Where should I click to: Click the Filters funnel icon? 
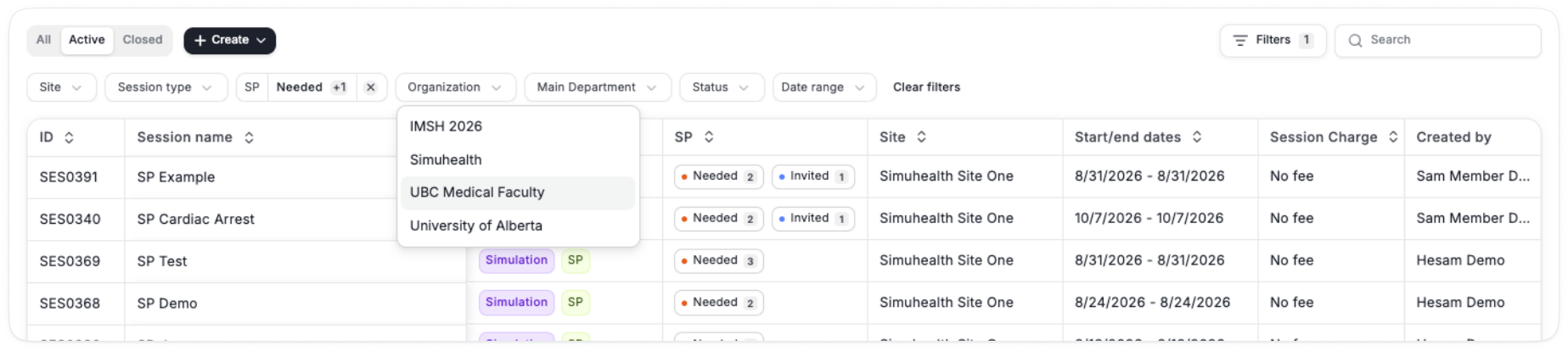tap(1240, 41)
